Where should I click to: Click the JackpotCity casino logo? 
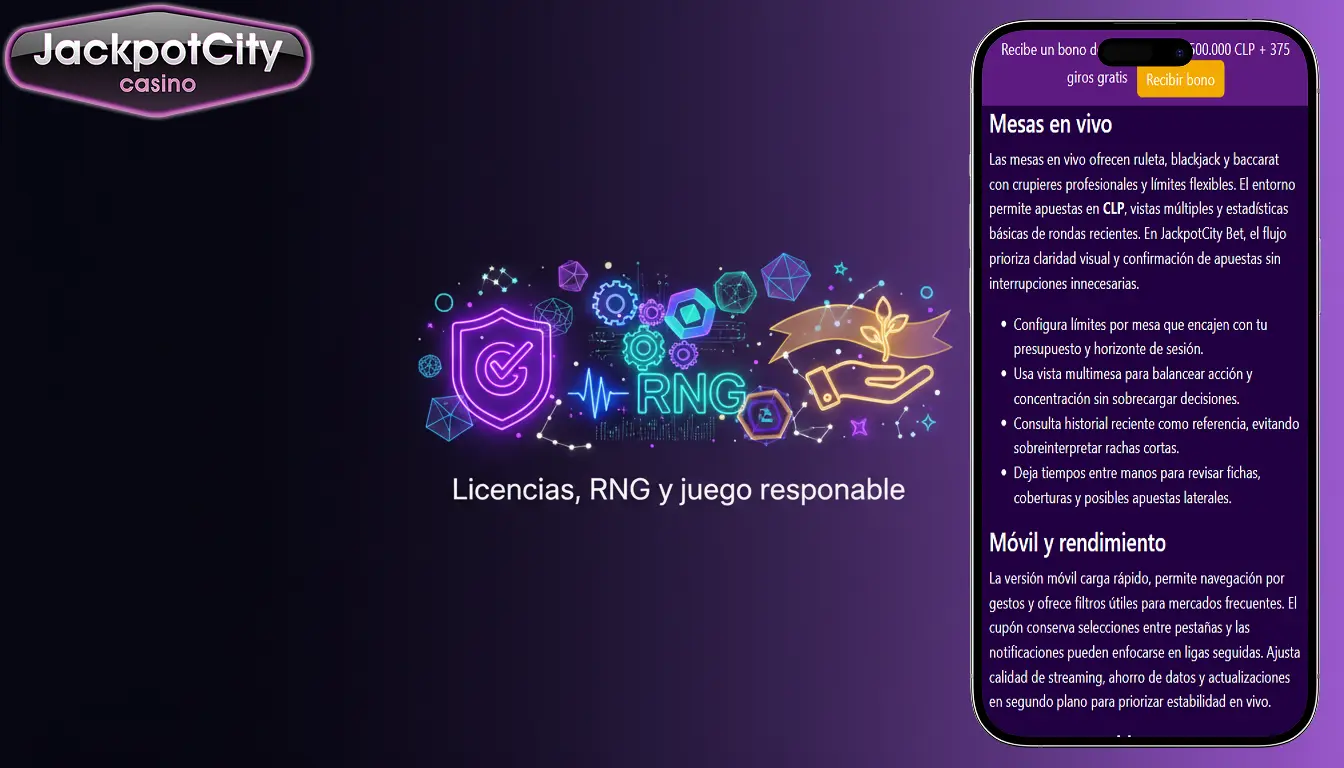click(158, 61)
